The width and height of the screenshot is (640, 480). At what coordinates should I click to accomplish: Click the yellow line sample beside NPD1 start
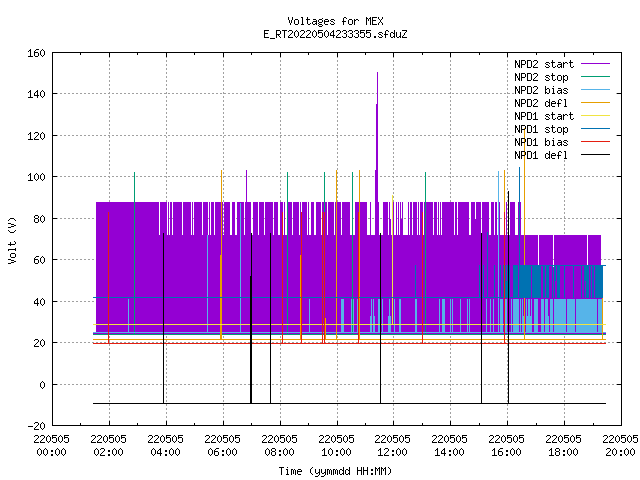click(x=595, y=116)
